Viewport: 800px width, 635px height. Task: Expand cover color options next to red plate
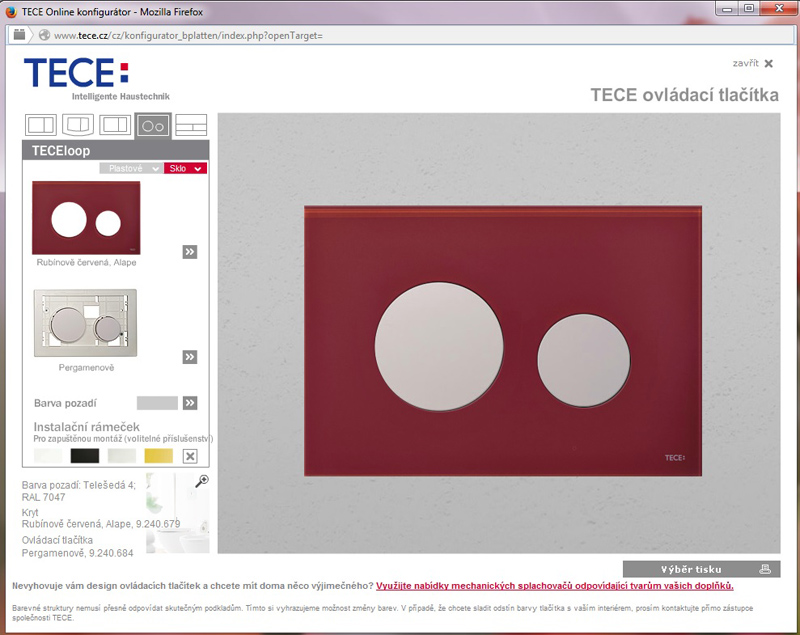point(190,251)
